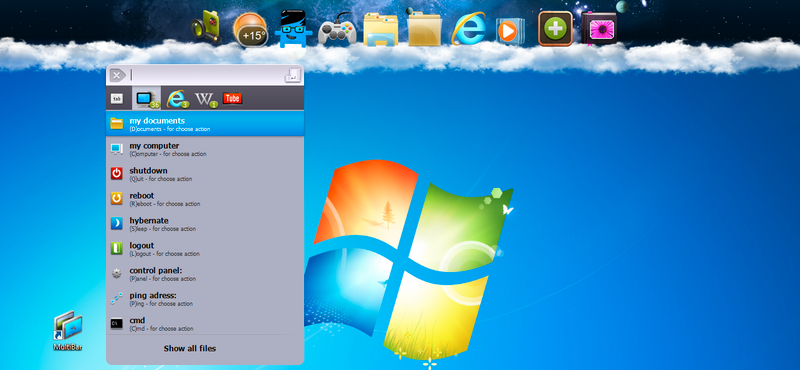
Task: Launch Internet Explorer from the dock
Action: click(468, 29)
